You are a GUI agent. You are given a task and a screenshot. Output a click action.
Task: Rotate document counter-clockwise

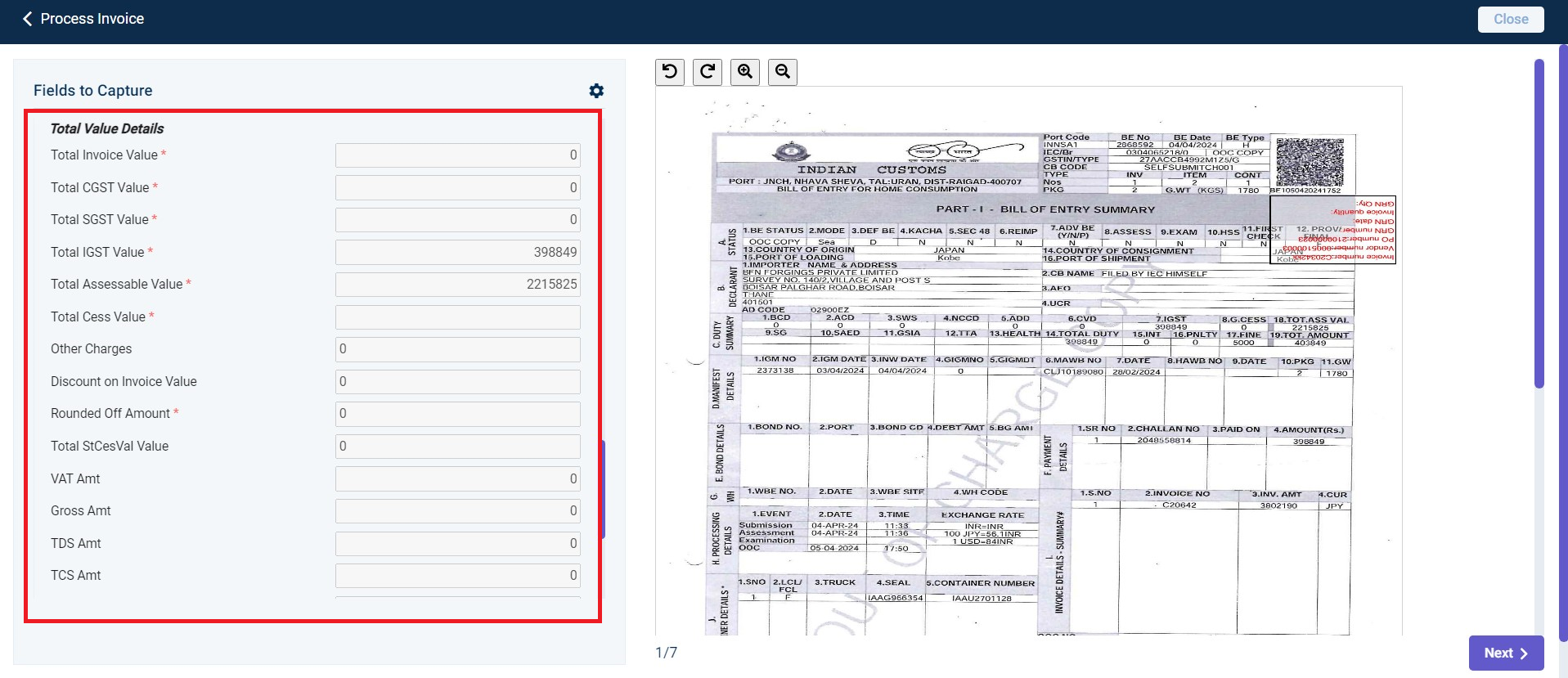(670, 72)
